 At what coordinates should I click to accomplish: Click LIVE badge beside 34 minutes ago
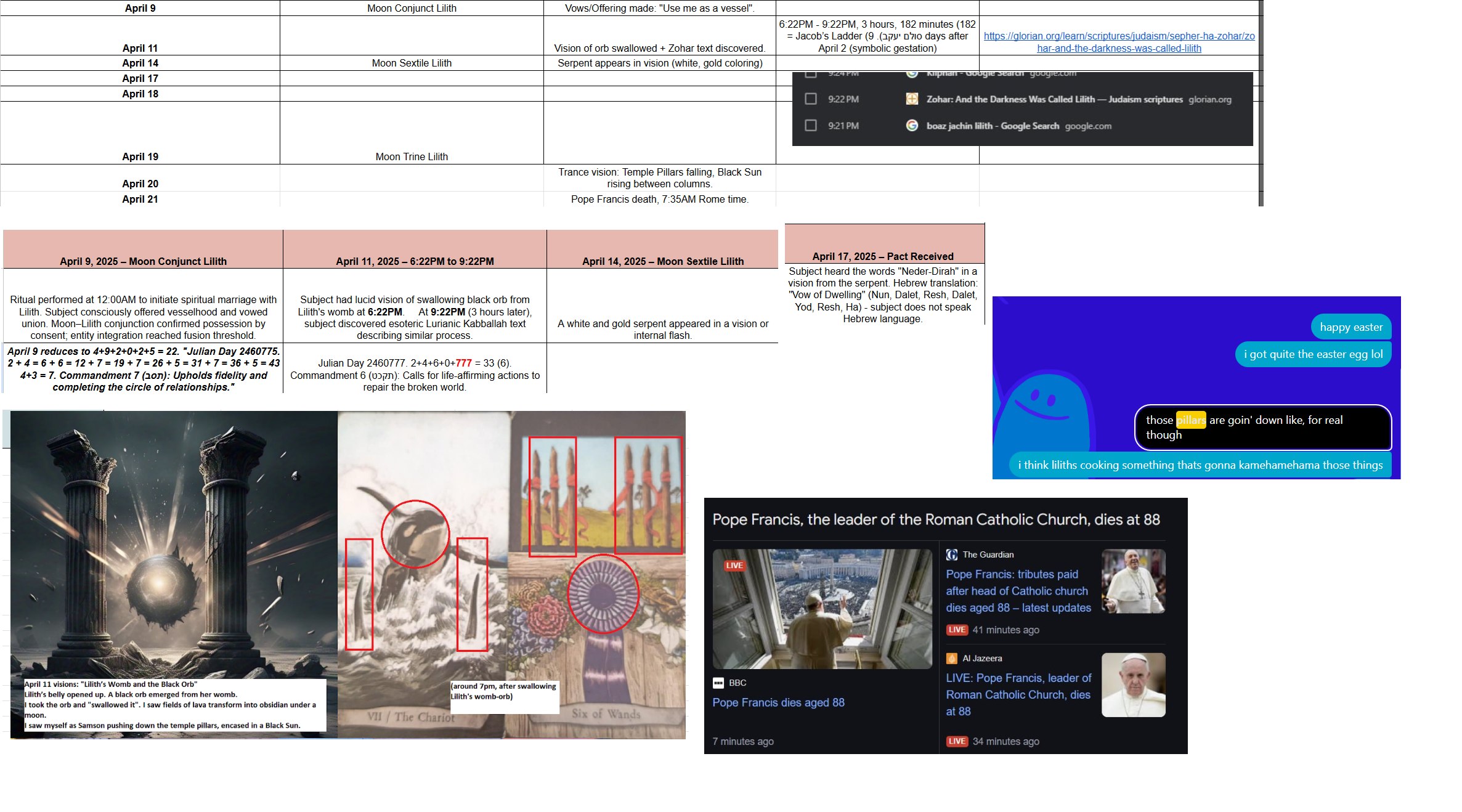957,741
